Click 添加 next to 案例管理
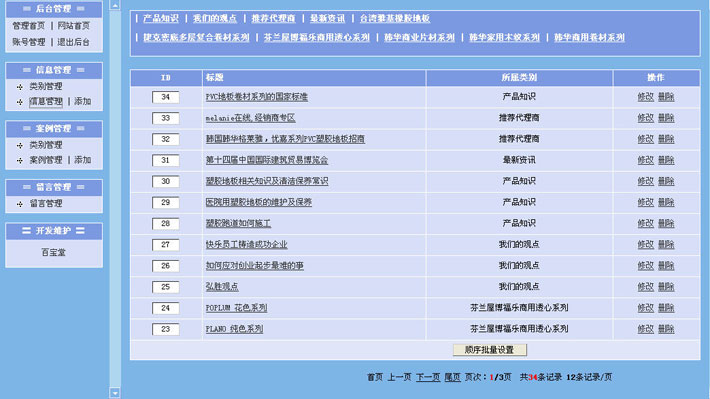The width and height of the screenshot is (710, 399). tap(82, 160)
